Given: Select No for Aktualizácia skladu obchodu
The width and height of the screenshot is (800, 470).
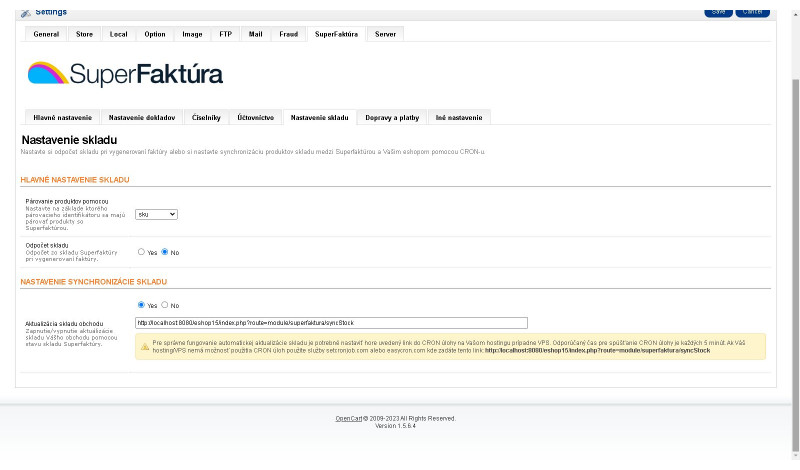Looking at the screenshot, I should pos(165,305).
